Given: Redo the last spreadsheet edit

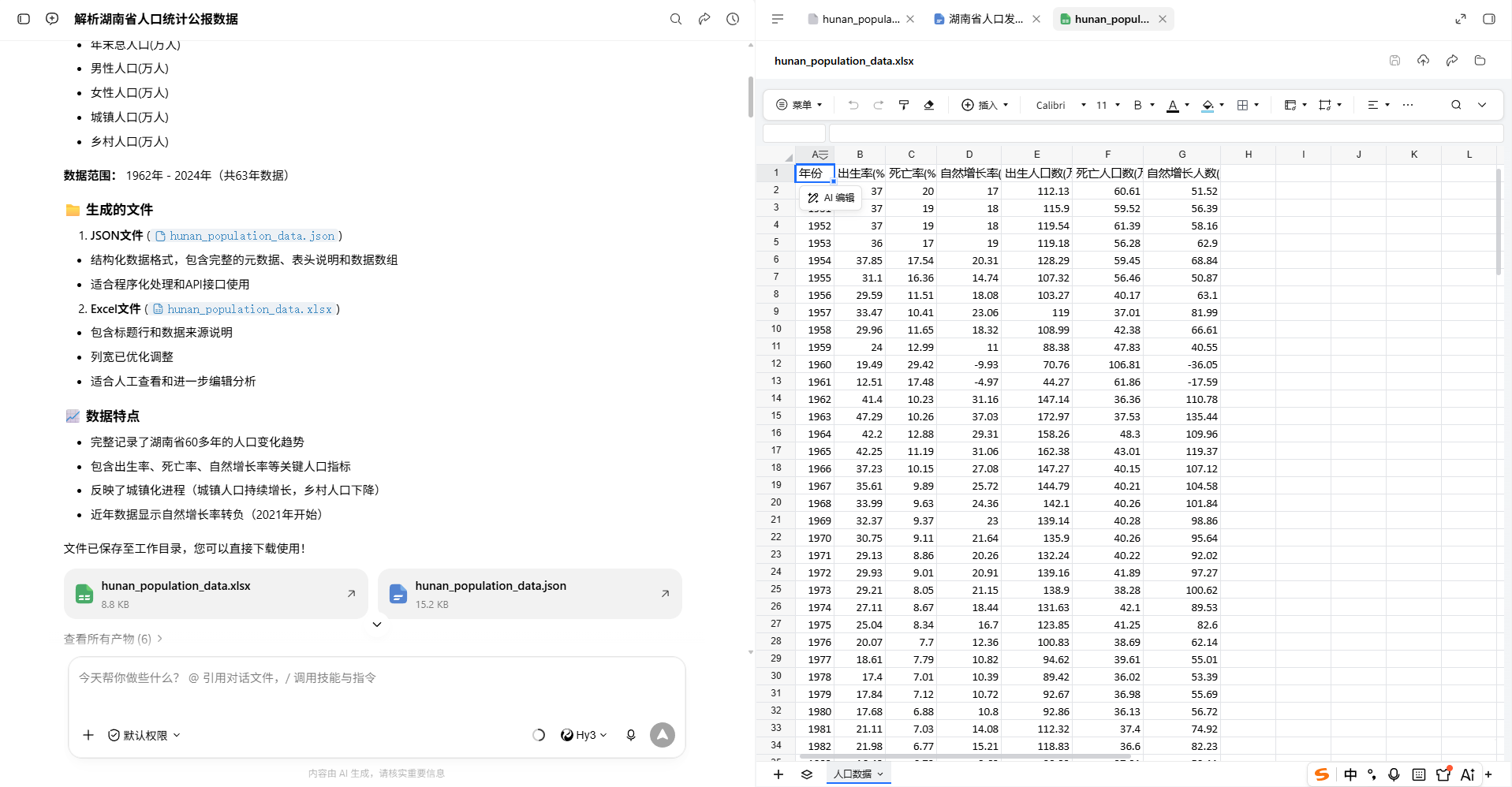Looking at the screenshot, I should pos(878,105).
